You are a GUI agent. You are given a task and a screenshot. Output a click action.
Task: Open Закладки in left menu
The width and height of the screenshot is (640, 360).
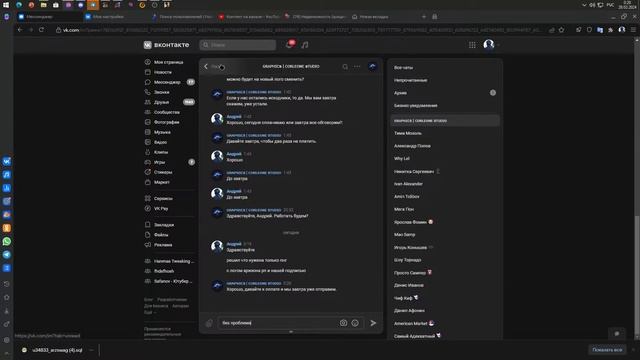(164, 225)
